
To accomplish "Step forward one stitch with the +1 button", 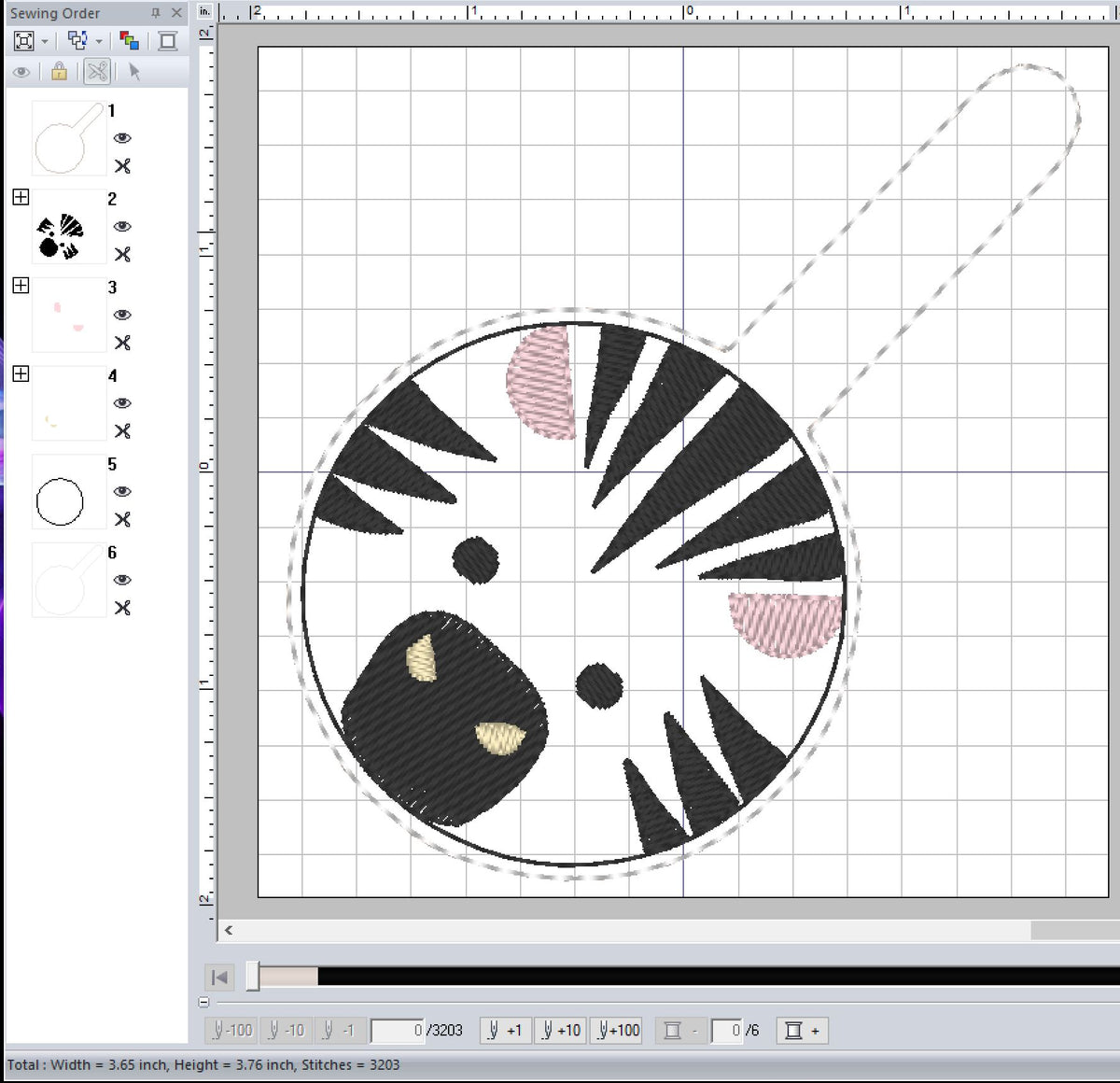I will (x=504, y=1030).
